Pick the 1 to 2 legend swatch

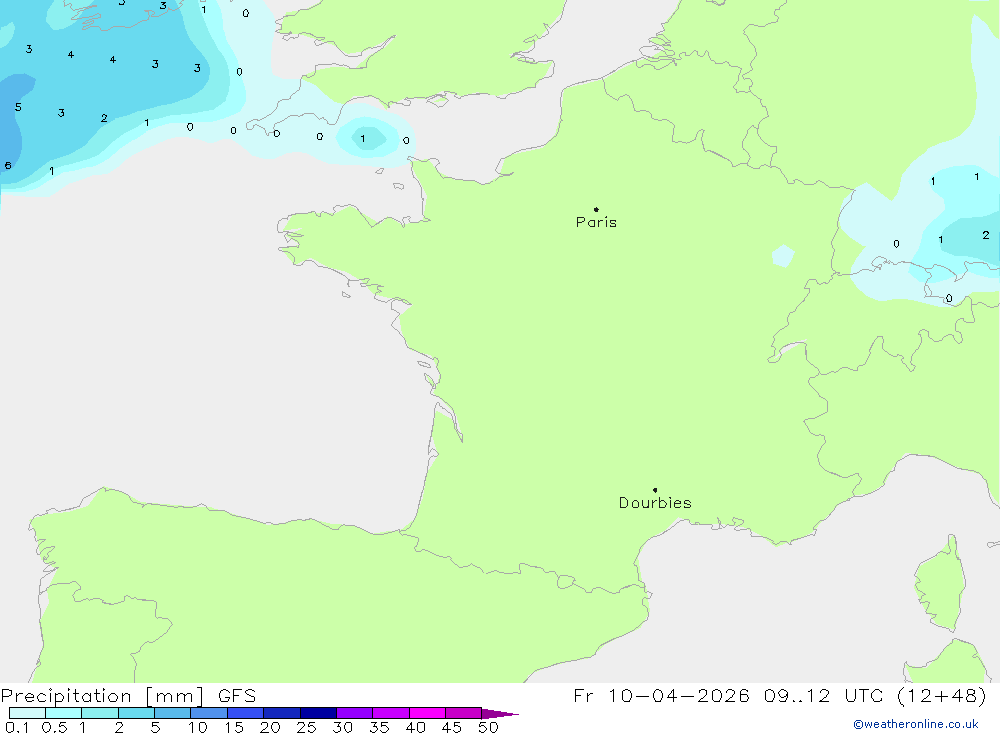(100, 713)
